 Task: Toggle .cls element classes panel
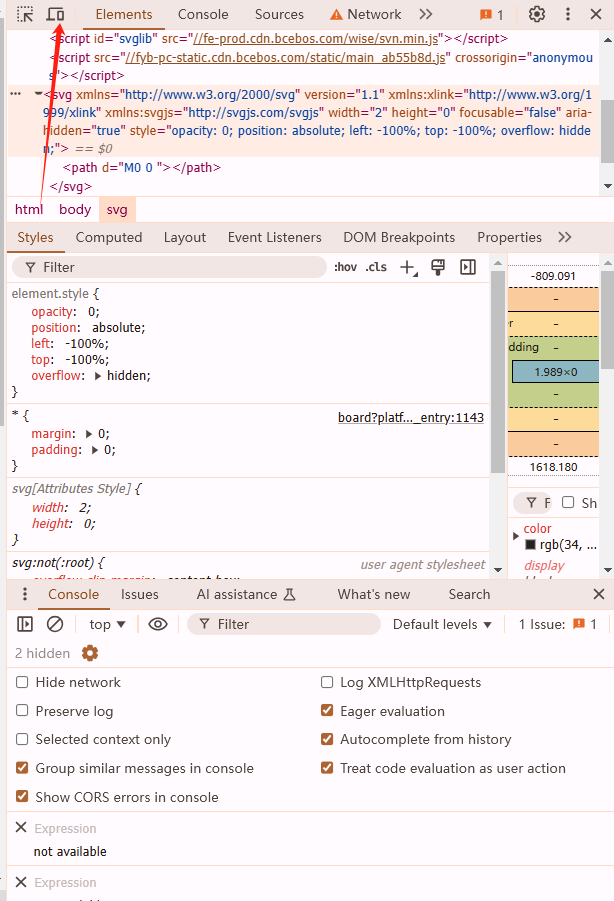pyautogui.click(x=376, y=267)
